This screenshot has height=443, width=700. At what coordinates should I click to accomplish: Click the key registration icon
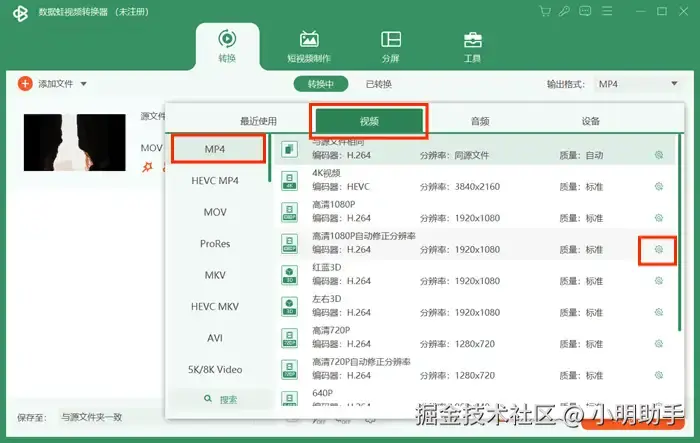click(564, 11)
